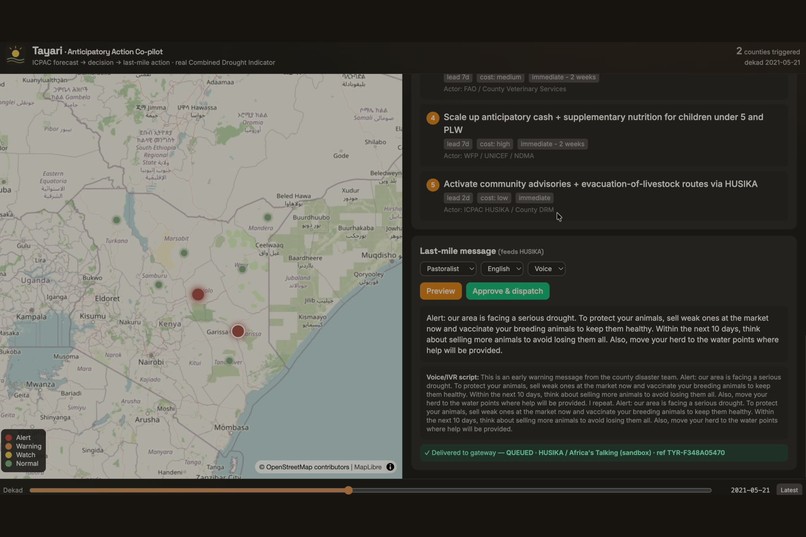Viewport: 806px width, 537px height.
Task: Click the Voice/IVR script text block
Action: 603,403
